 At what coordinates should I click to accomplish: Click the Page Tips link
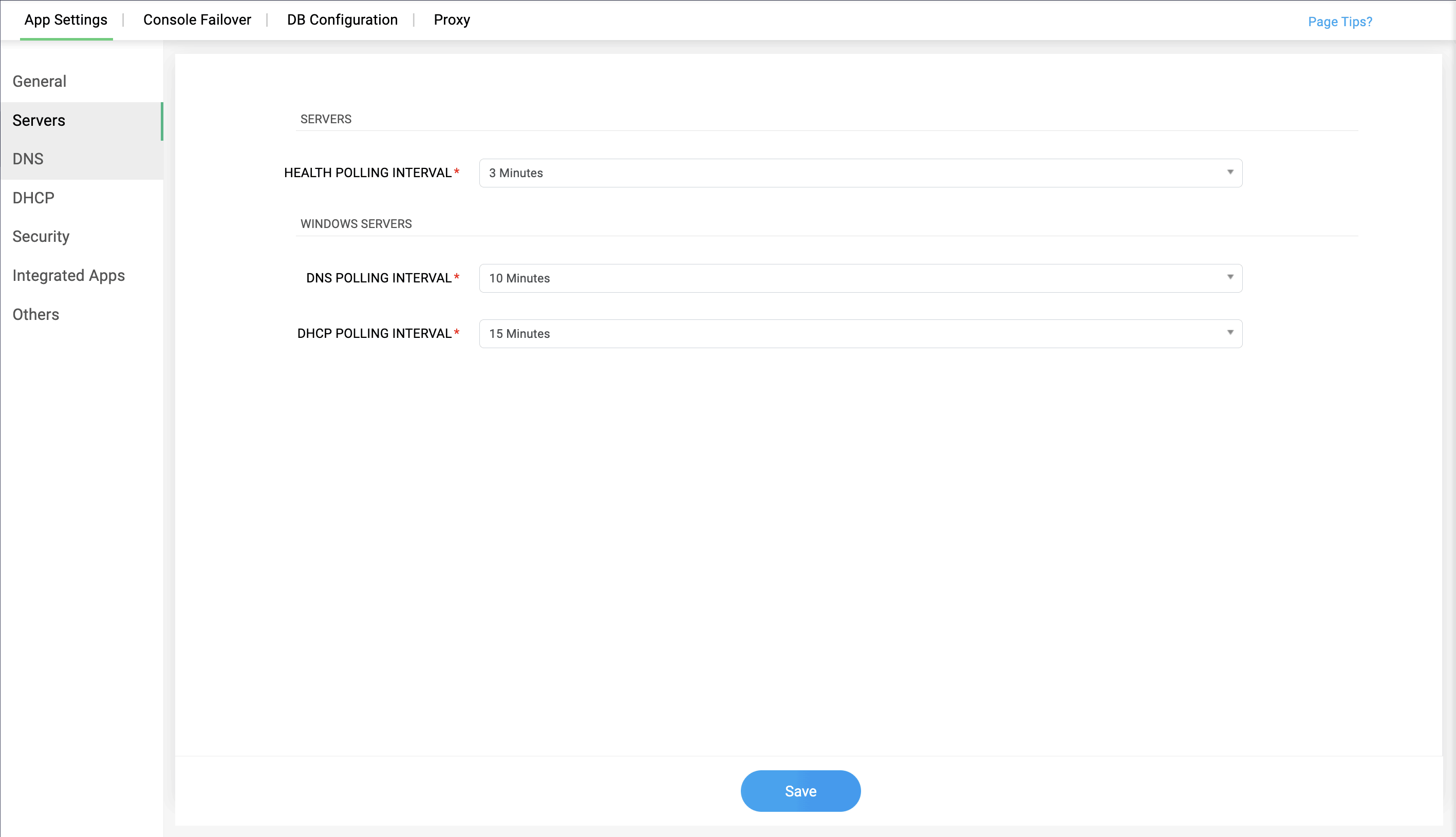[x=1340, y=22]
